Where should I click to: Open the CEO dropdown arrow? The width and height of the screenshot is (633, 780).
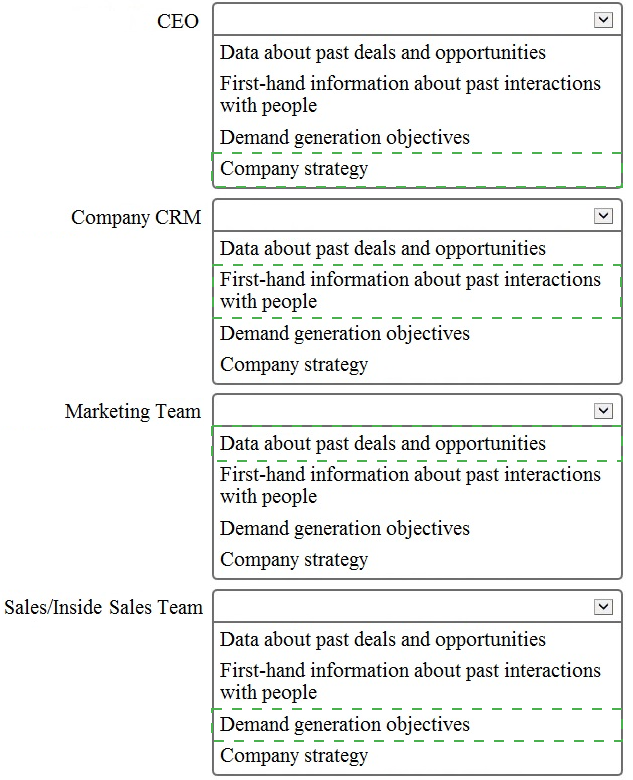pos(603,20)
